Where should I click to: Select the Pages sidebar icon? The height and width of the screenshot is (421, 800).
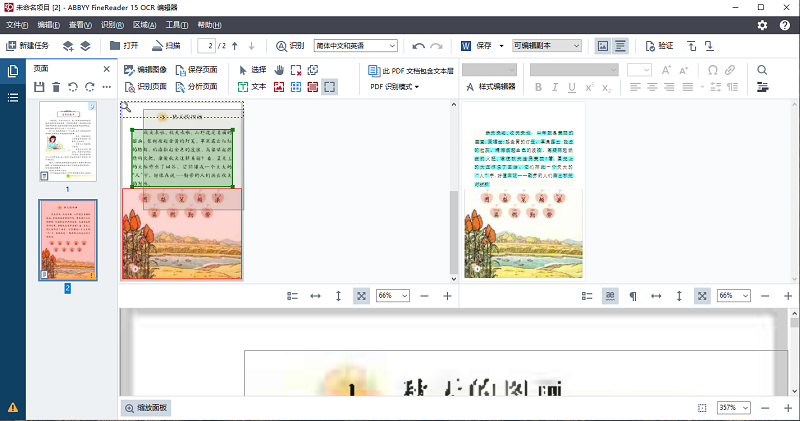(x=13, y=71)
